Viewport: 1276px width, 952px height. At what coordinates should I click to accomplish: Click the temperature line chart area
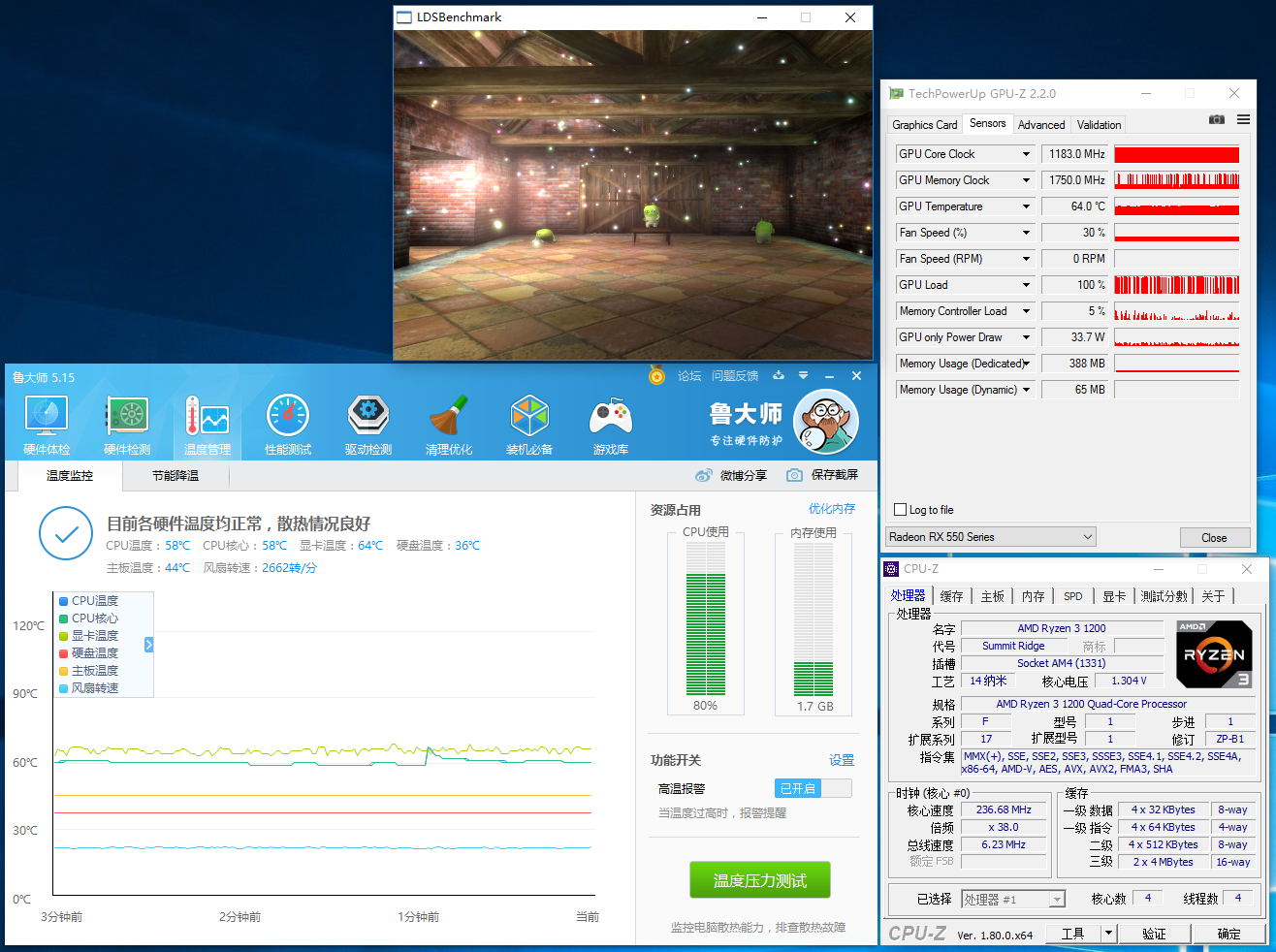(x=322, y=745)
